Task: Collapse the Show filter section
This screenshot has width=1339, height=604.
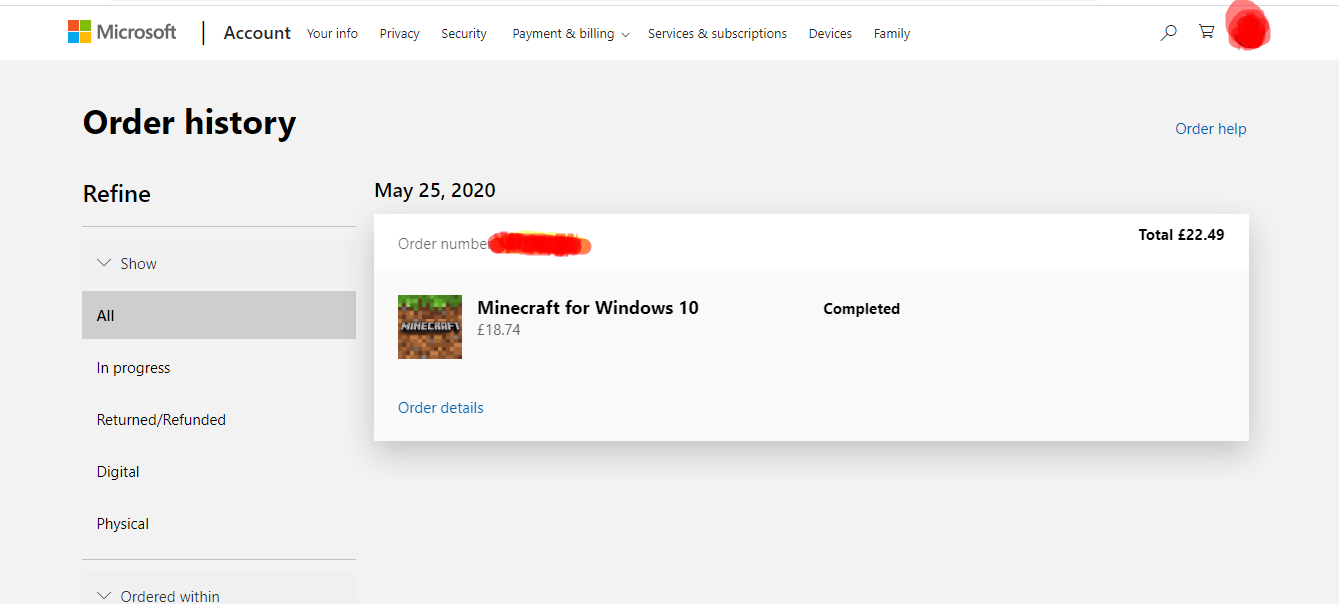Action: click(219, 264)
